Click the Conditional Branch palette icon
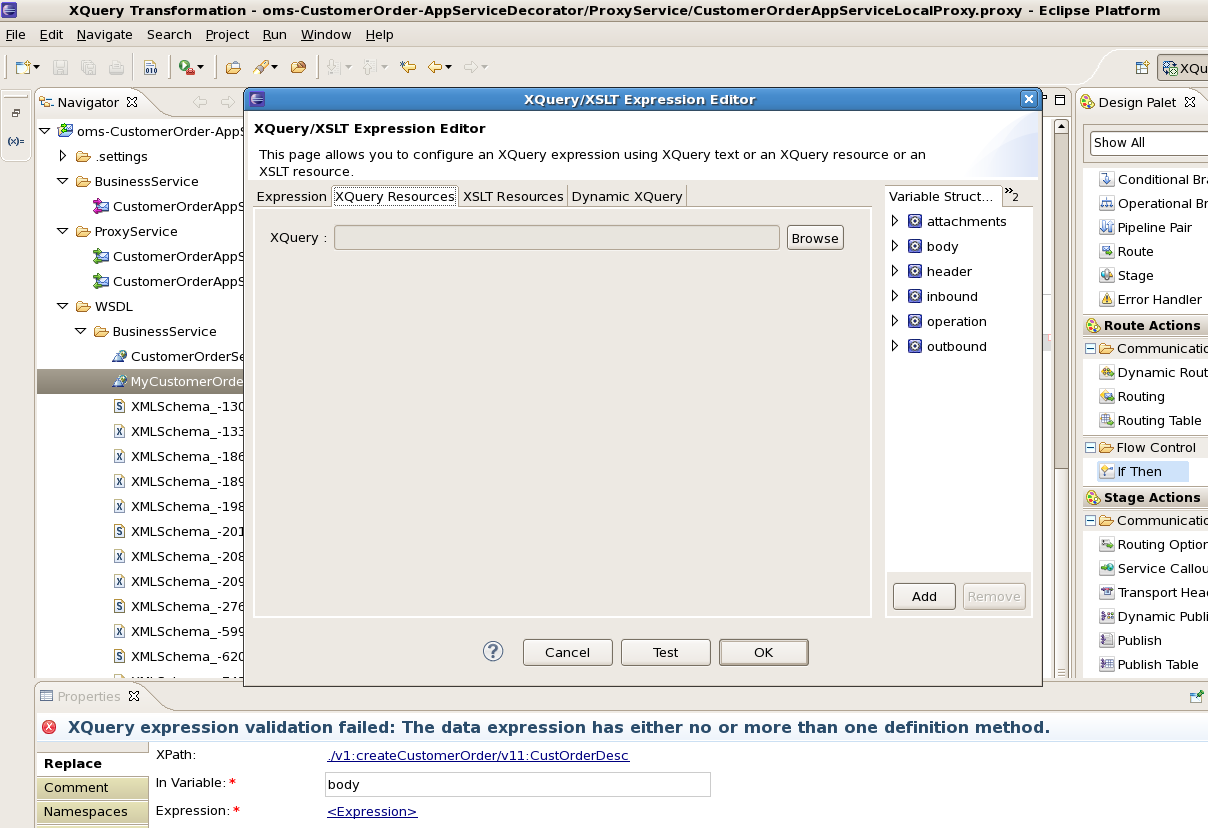Screen dimensions: 1208x828 point(1107,179)
